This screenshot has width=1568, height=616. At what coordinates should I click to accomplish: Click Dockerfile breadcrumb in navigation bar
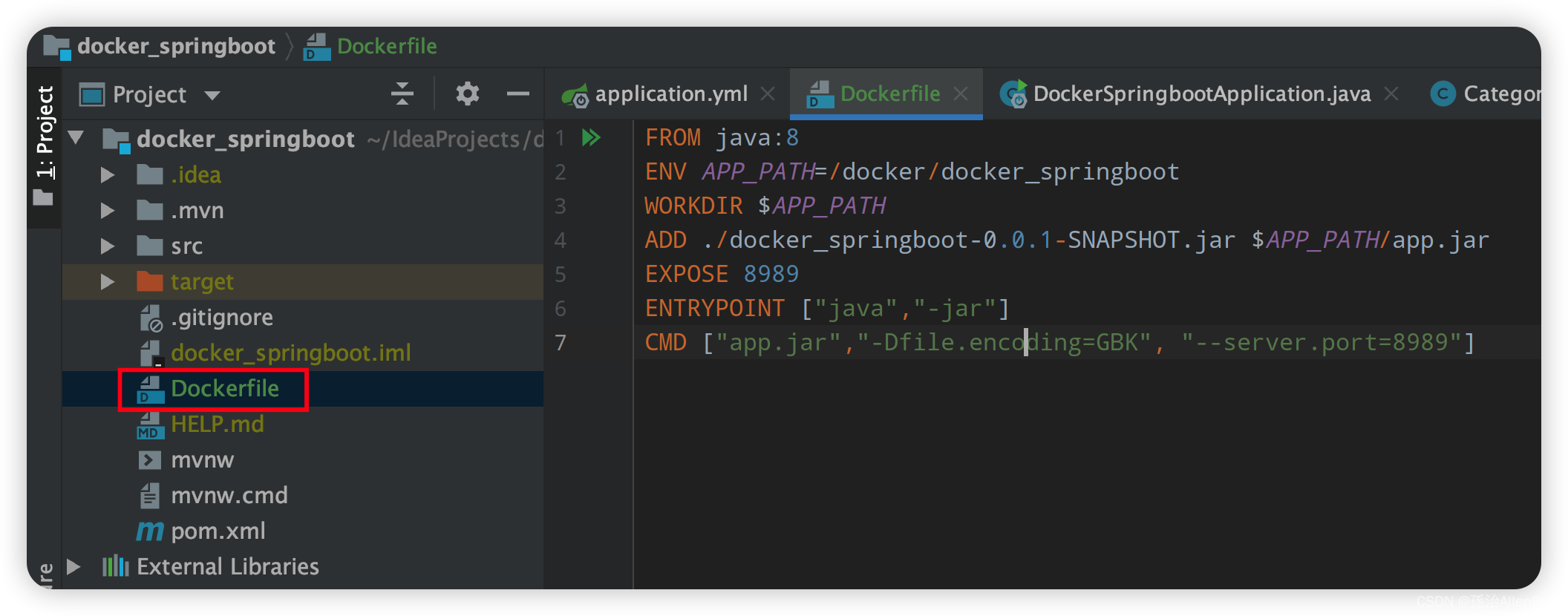point(387,46)
